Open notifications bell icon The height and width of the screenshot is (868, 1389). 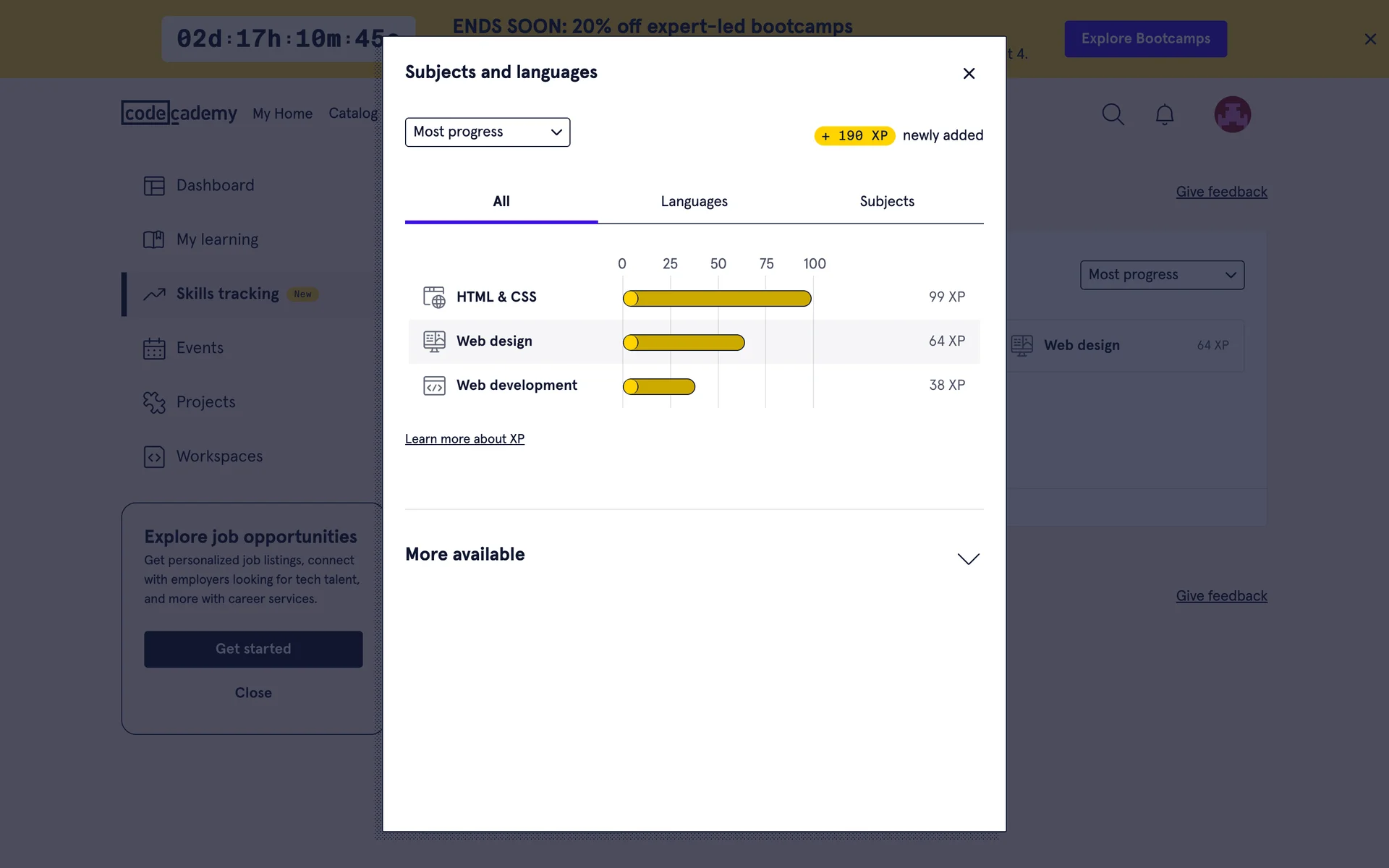(x=1164, y=114)
